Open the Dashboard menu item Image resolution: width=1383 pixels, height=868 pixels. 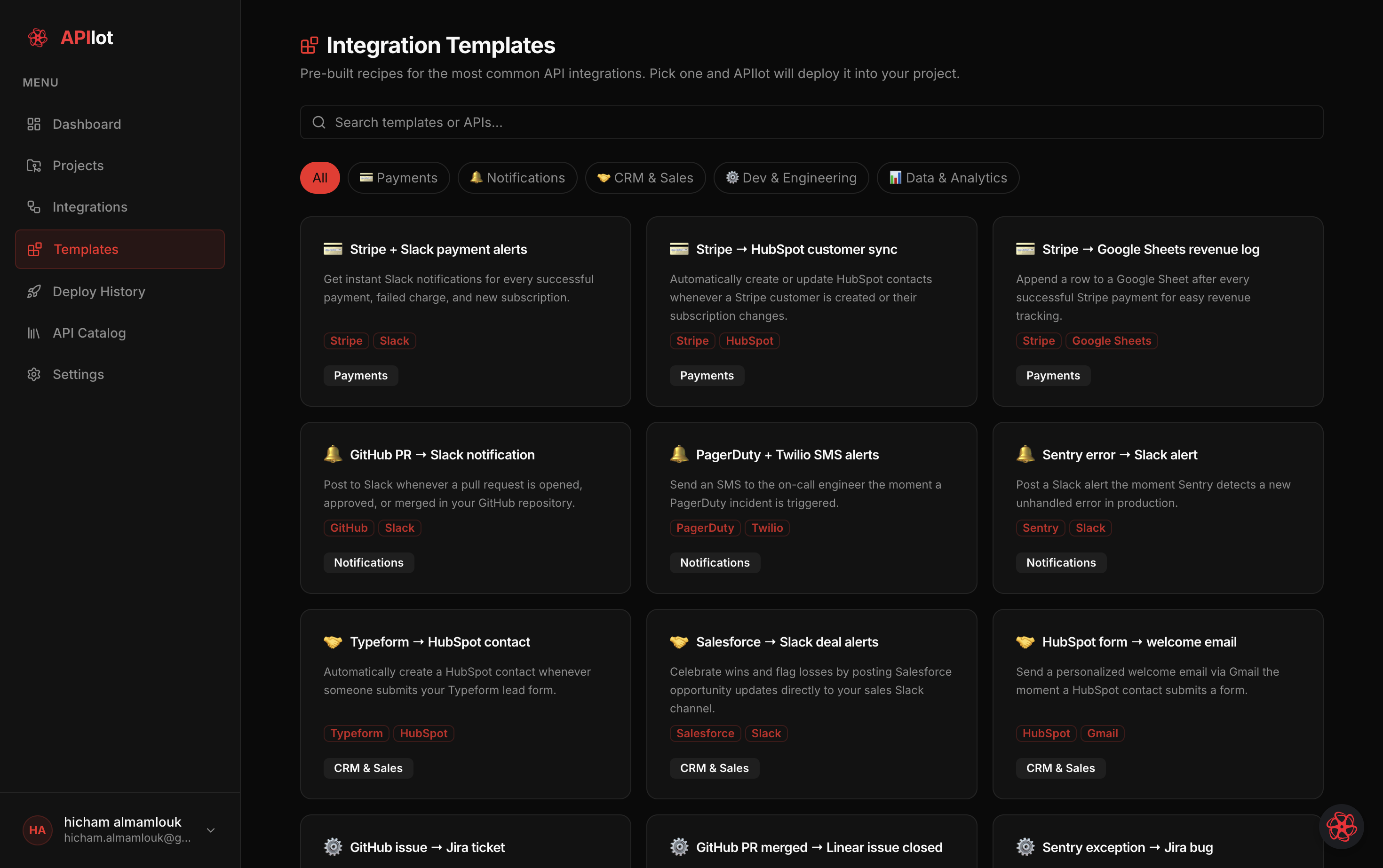pyautogui.click(x=119, y=124)
